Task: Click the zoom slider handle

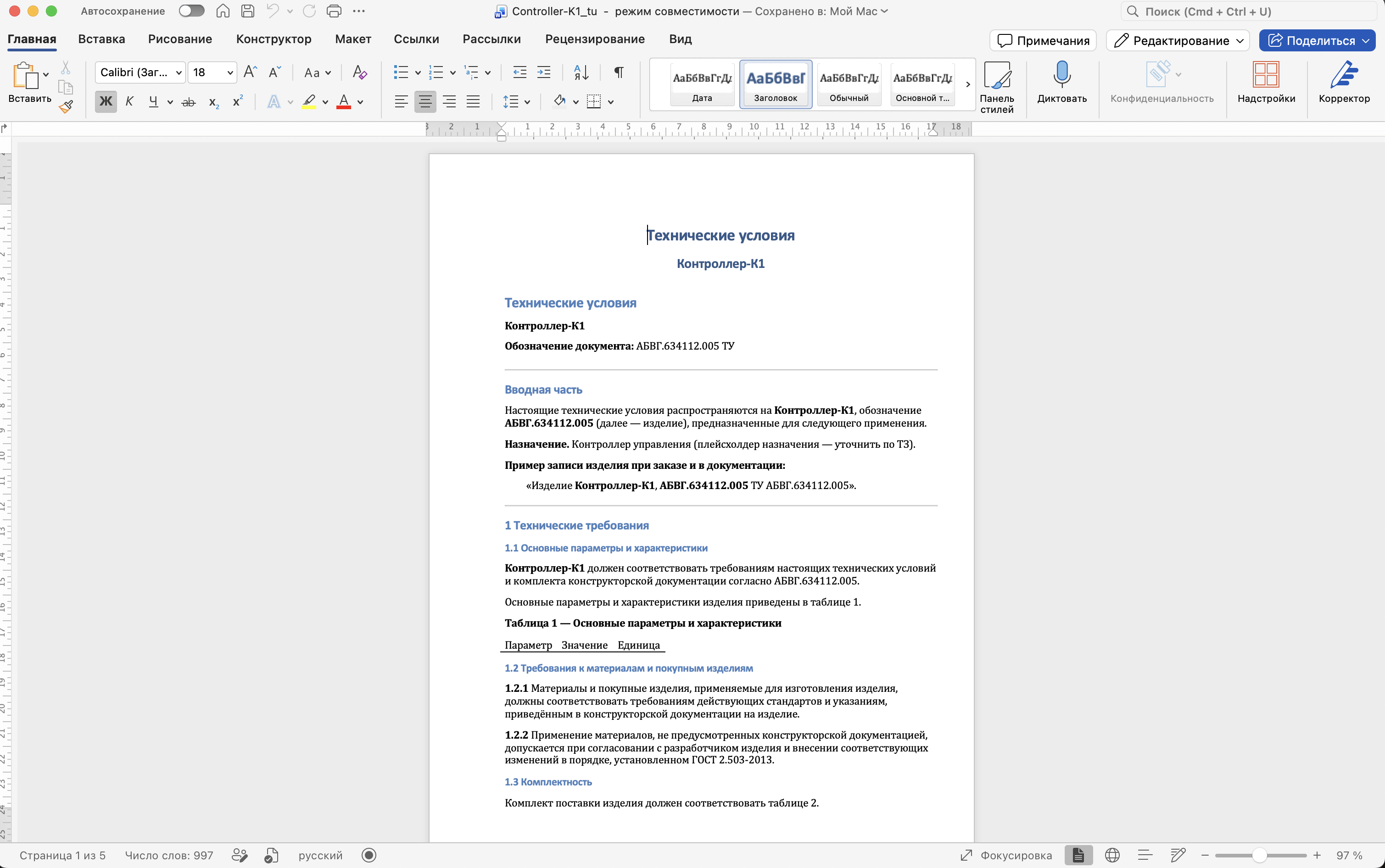Action: [1259, 855]
